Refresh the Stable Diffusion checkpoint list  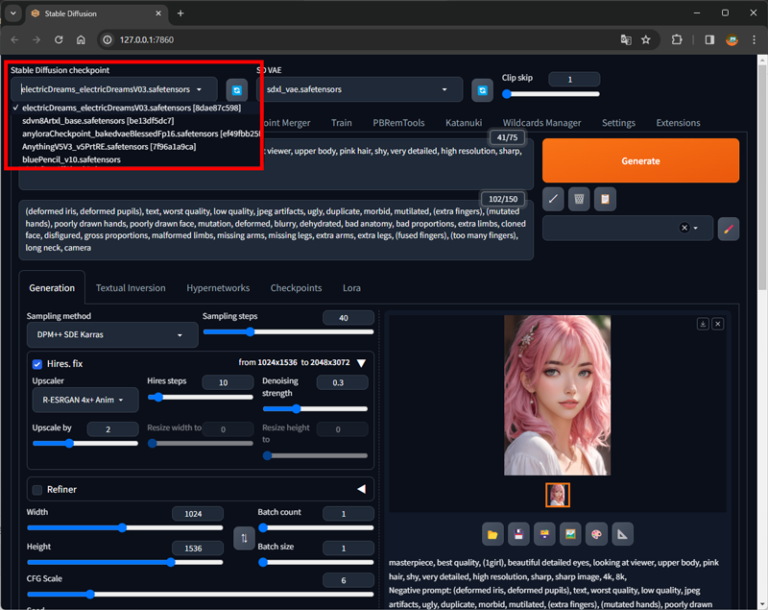tap(237, 90)
